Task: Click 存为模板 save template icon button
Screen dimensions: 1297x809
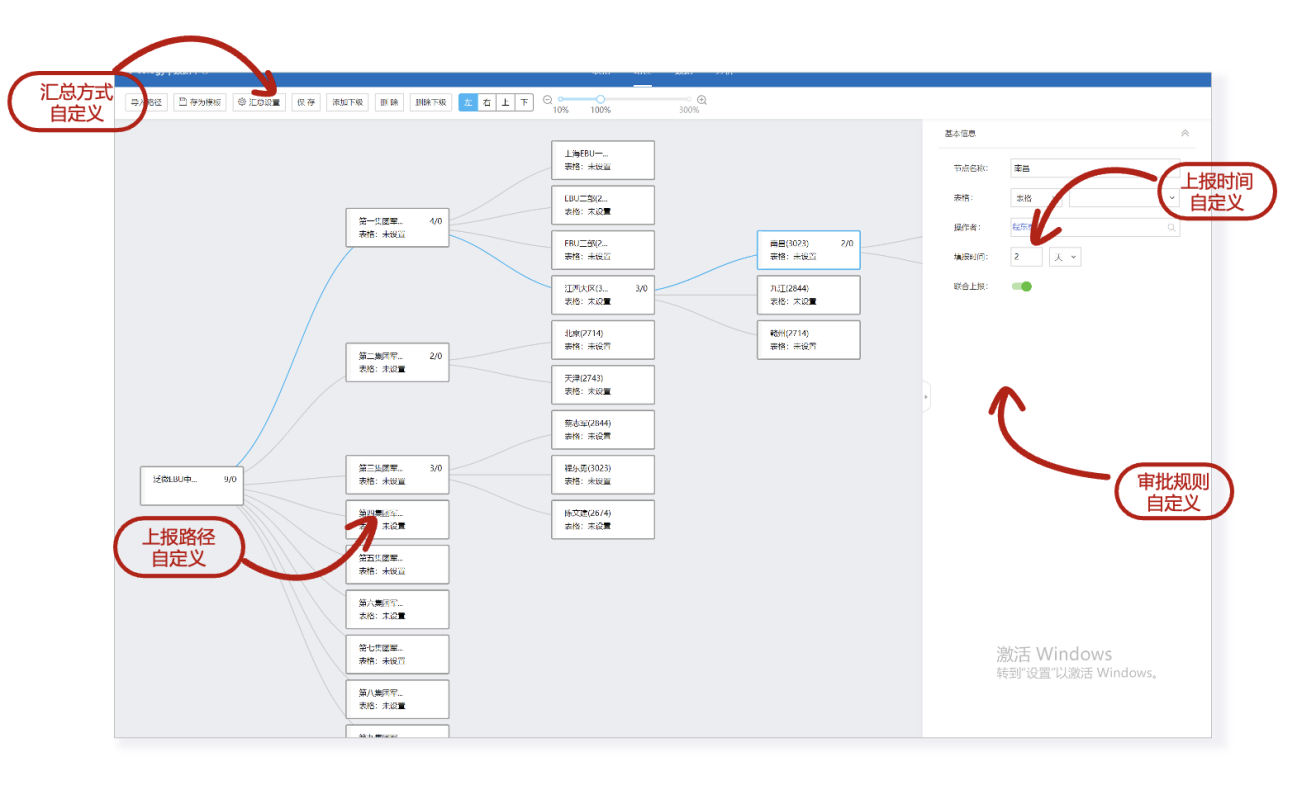Action: 199,102
